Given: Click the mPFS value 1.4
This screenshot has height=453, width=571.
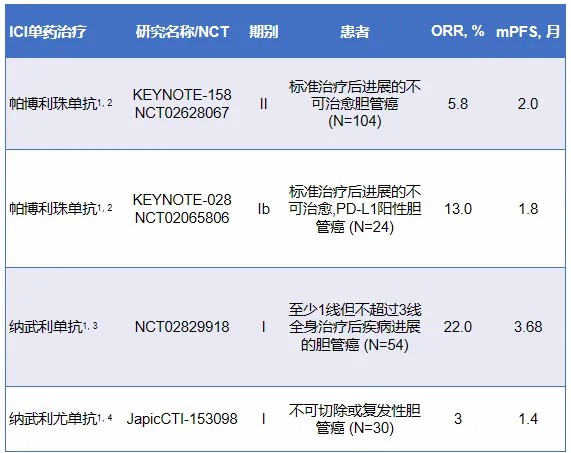Looking at the screenshot, I should pyautogui.click(x=528, y=419).
